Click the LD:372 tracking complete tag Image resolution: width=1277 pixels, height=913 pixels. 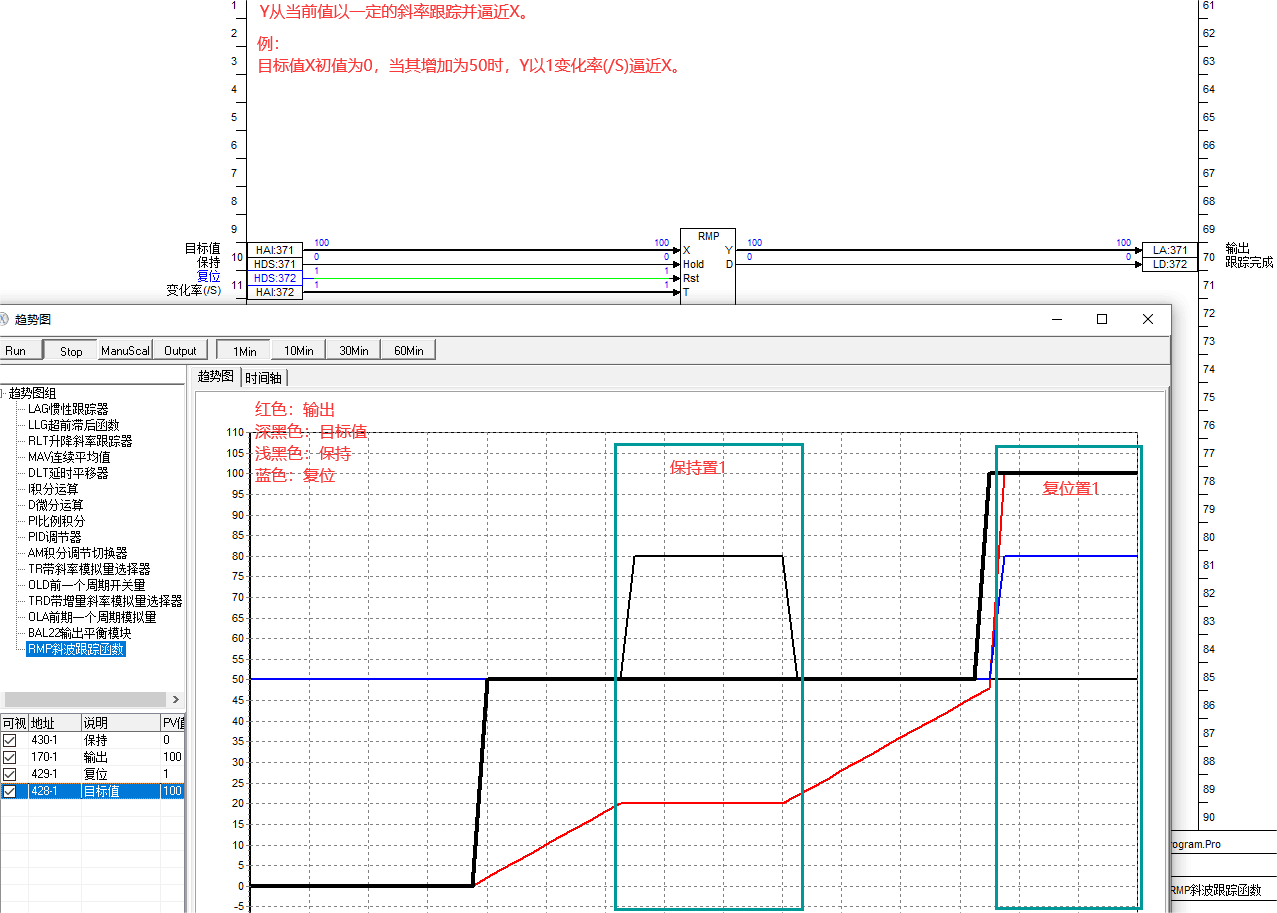point(1169,264)
